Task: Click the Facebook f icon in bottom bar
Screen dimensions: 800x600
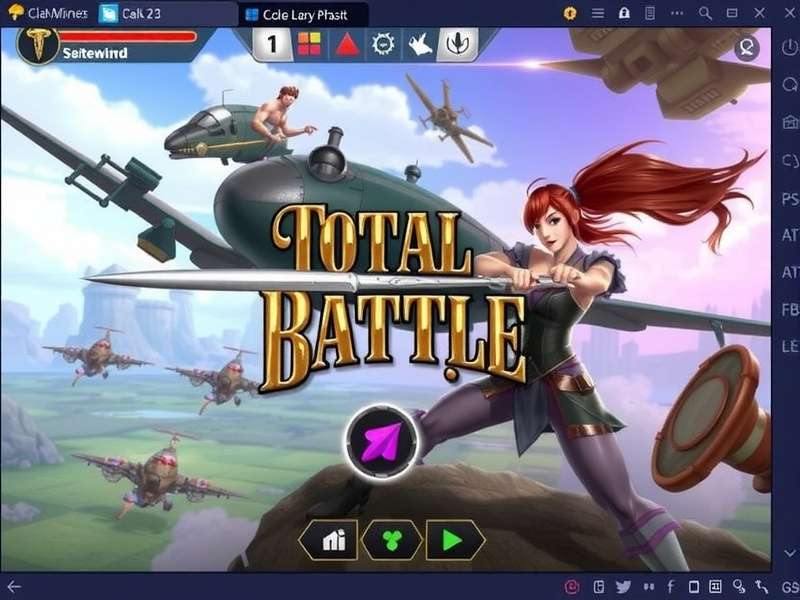Action: tap(670, 587)
